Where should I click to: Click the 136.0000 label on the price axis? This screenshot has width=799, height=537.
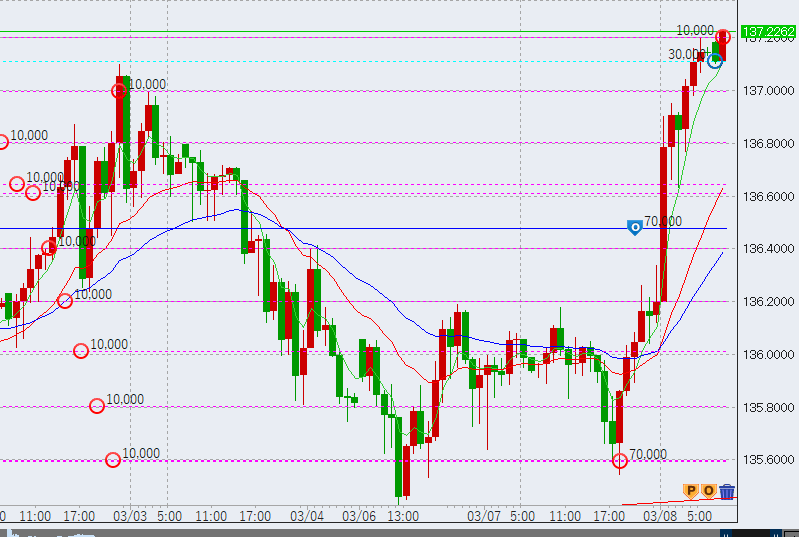(x=768, y=354)
